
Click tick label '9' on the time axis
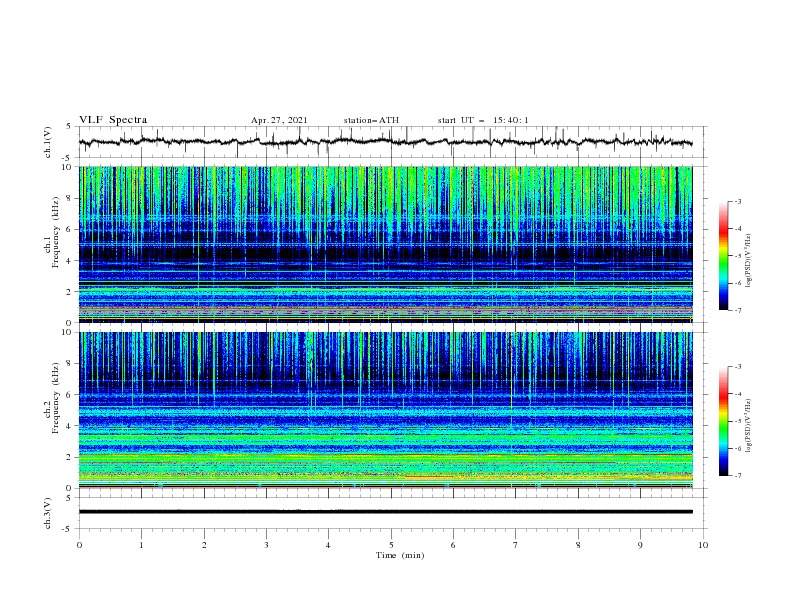pyautogui.click(x=640, y=545)
